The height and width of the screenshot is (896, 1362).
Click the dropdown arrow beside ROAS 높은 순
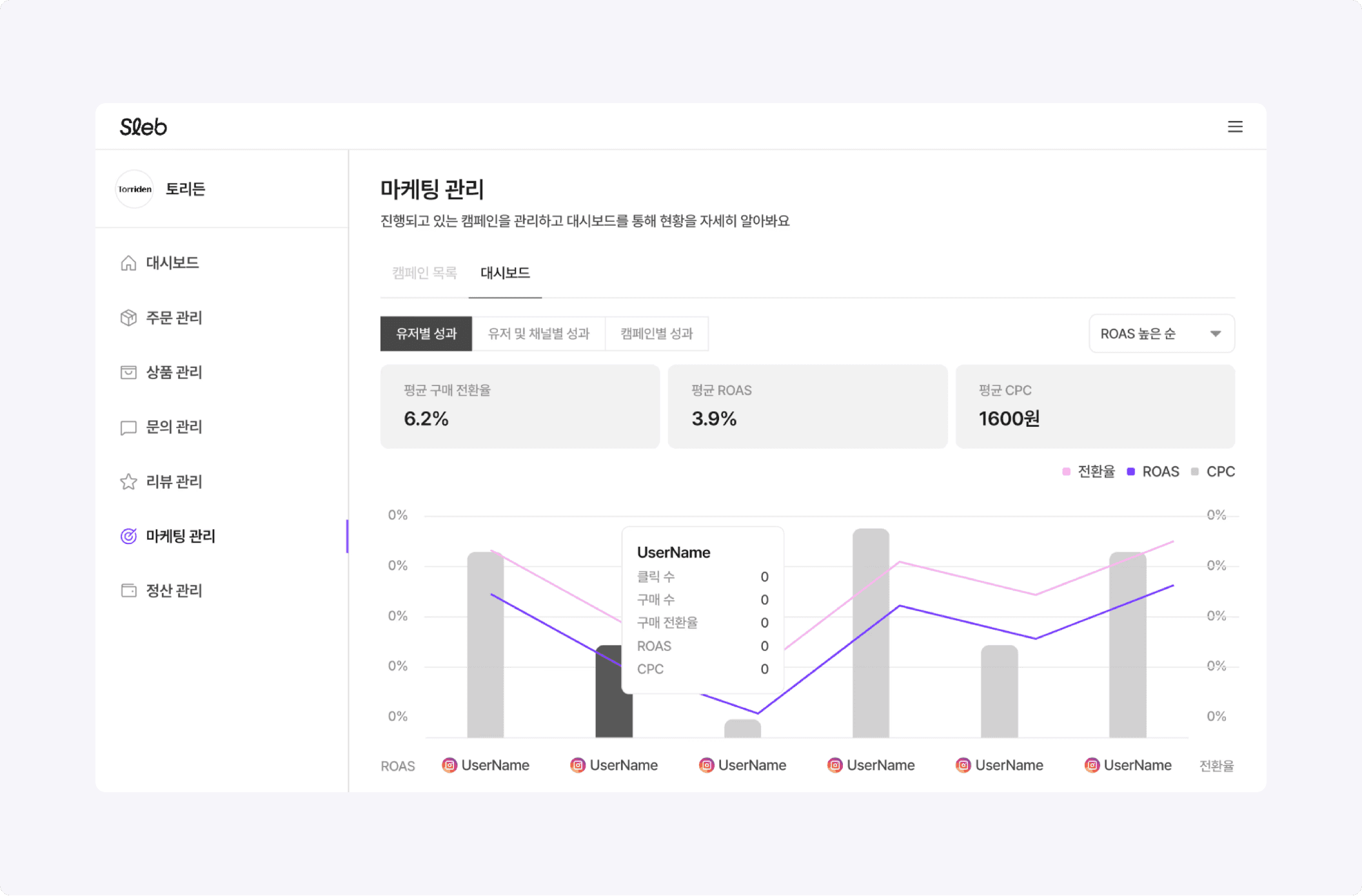pyautogui.click(x=1215, y=334)
